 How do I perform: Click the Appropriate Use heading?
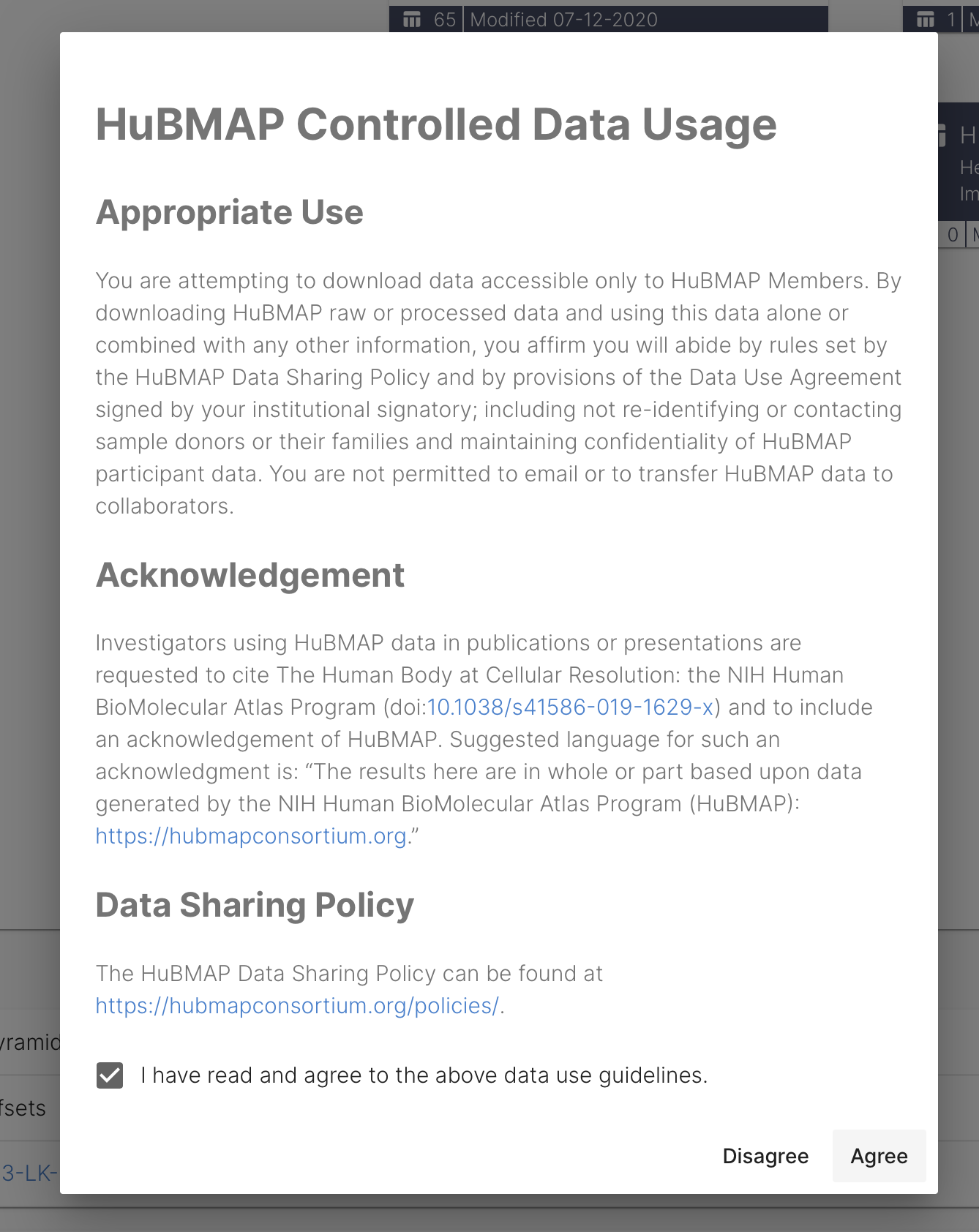coord(229,212)
